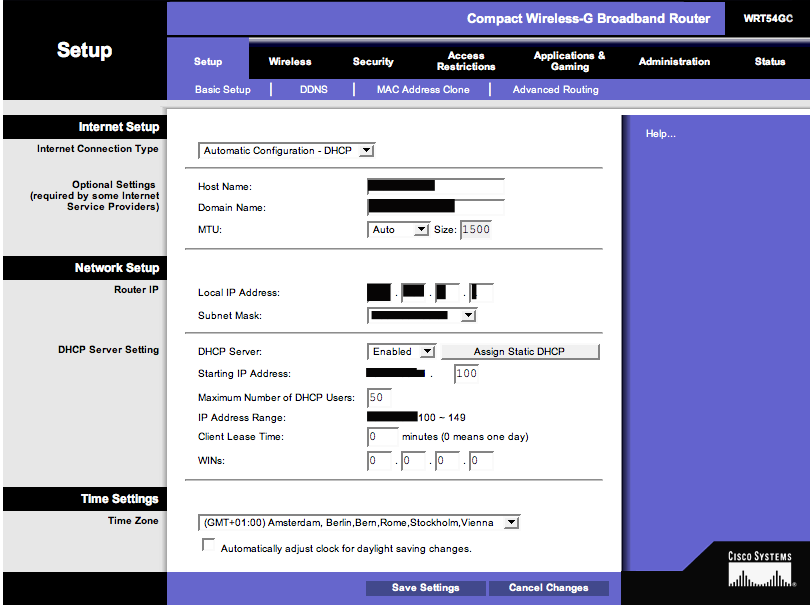810x613 pixels.
Task: Click the Starting IP Address field showing 100
Action: click(x=466, y=373)
